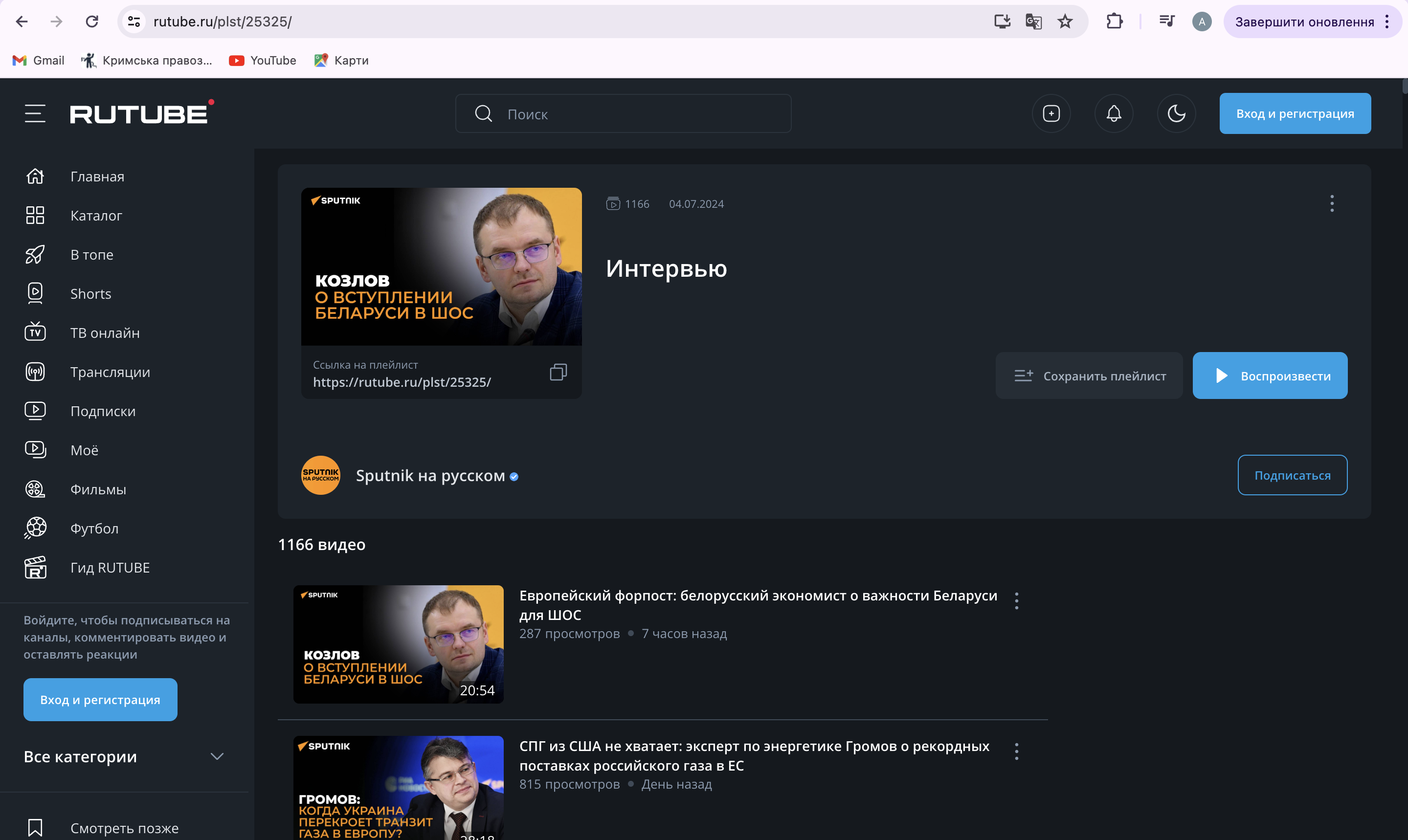
Task: Click the Интервью playlist title
Action: (666, 268)
